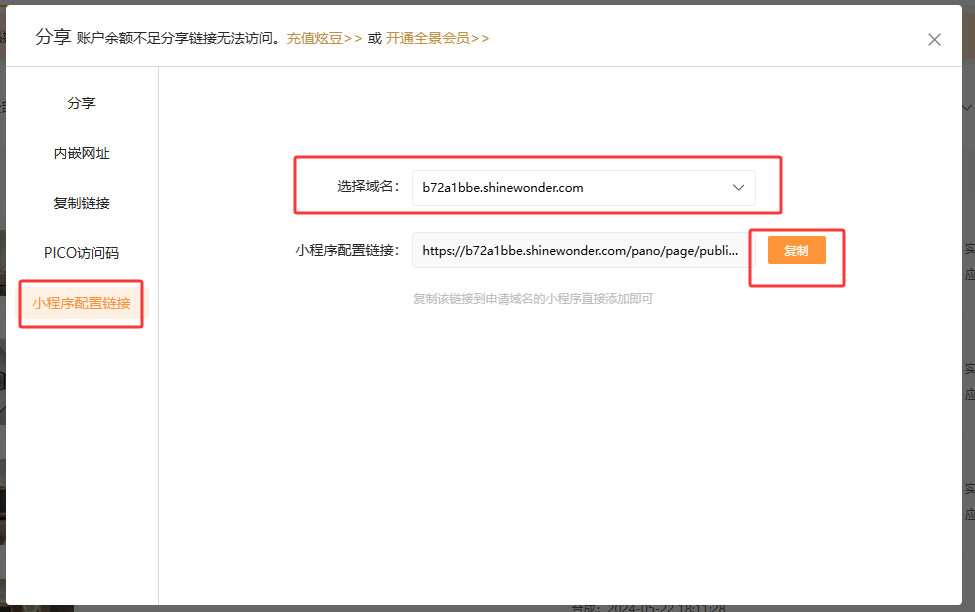Open the 内嵌网址 tab
This screenshot has height=612, width=975.
pyautogui.click(x=82, y=153)
